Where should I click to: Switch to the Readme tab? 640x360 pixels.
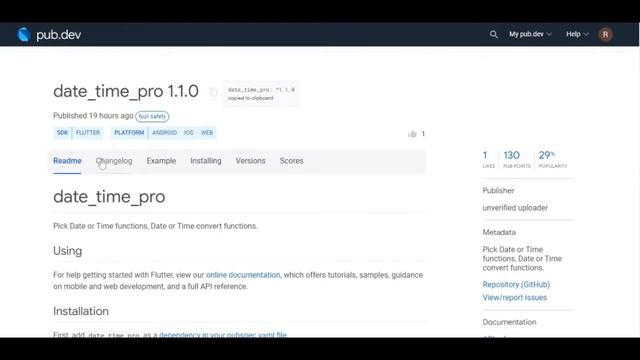(67, 161)
